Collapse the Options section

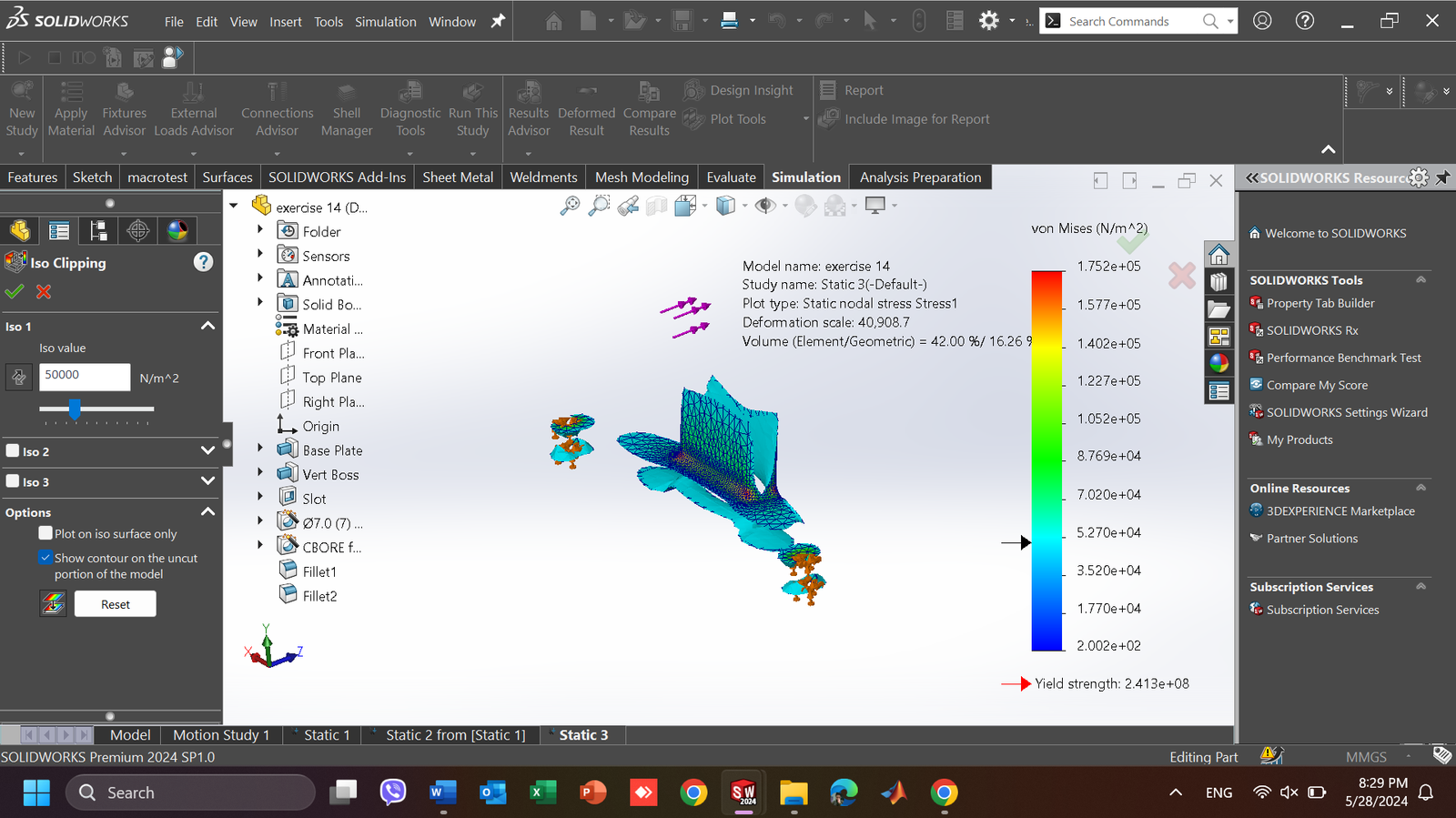(x=207, y=511)
